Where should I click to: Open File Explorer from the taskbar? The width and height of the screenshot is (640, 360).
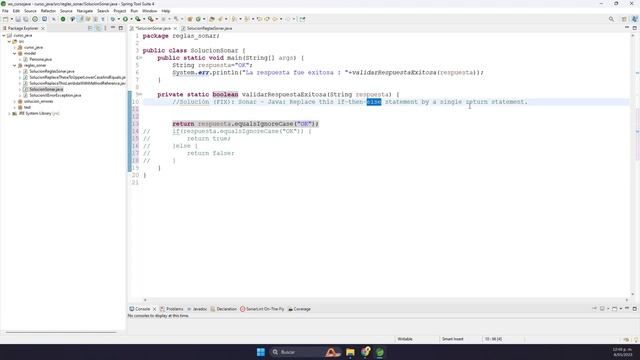350,352
